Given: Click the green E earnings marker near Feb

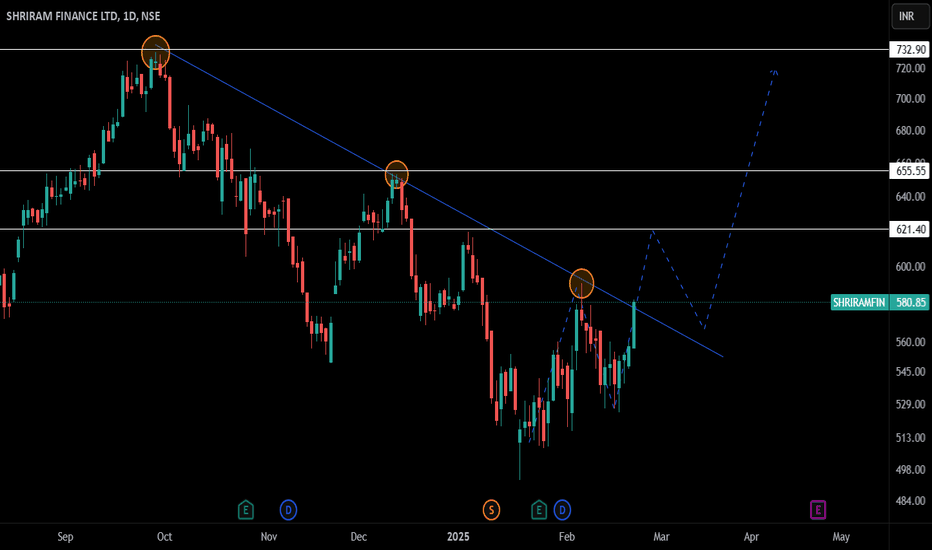Looking at the screenshot, I should 539,510.
